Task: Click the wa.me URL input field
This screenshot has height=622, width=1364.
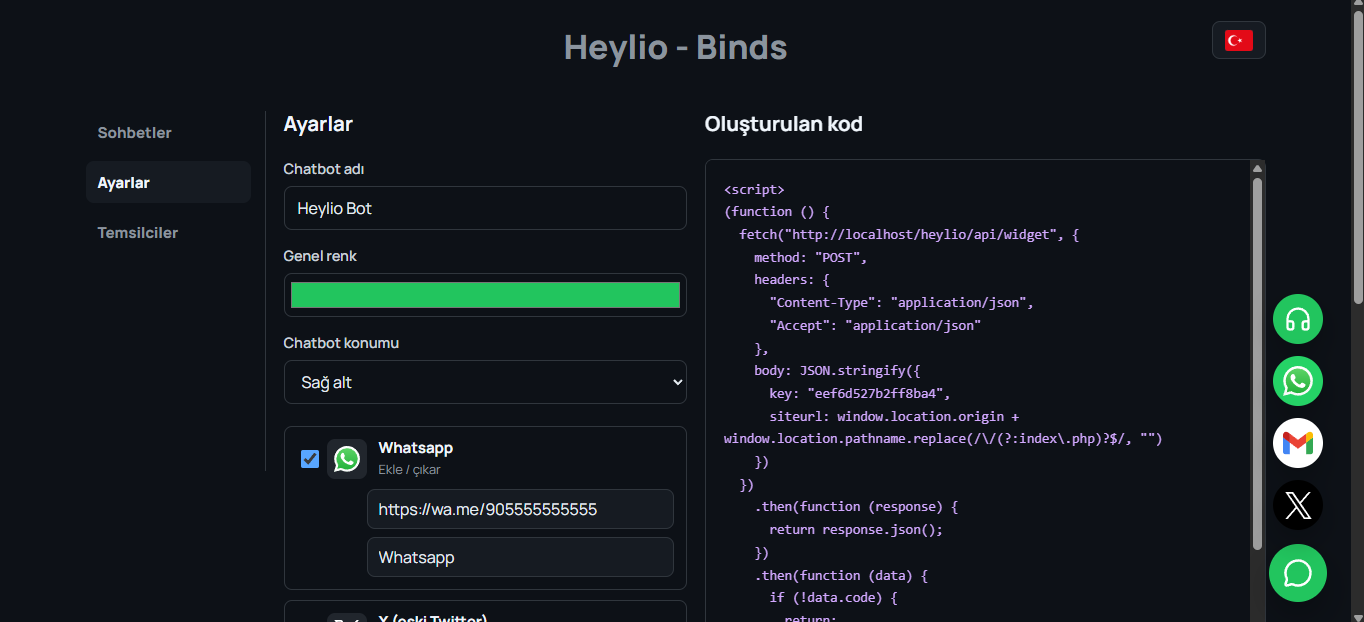Action: (x=520, y=509)
